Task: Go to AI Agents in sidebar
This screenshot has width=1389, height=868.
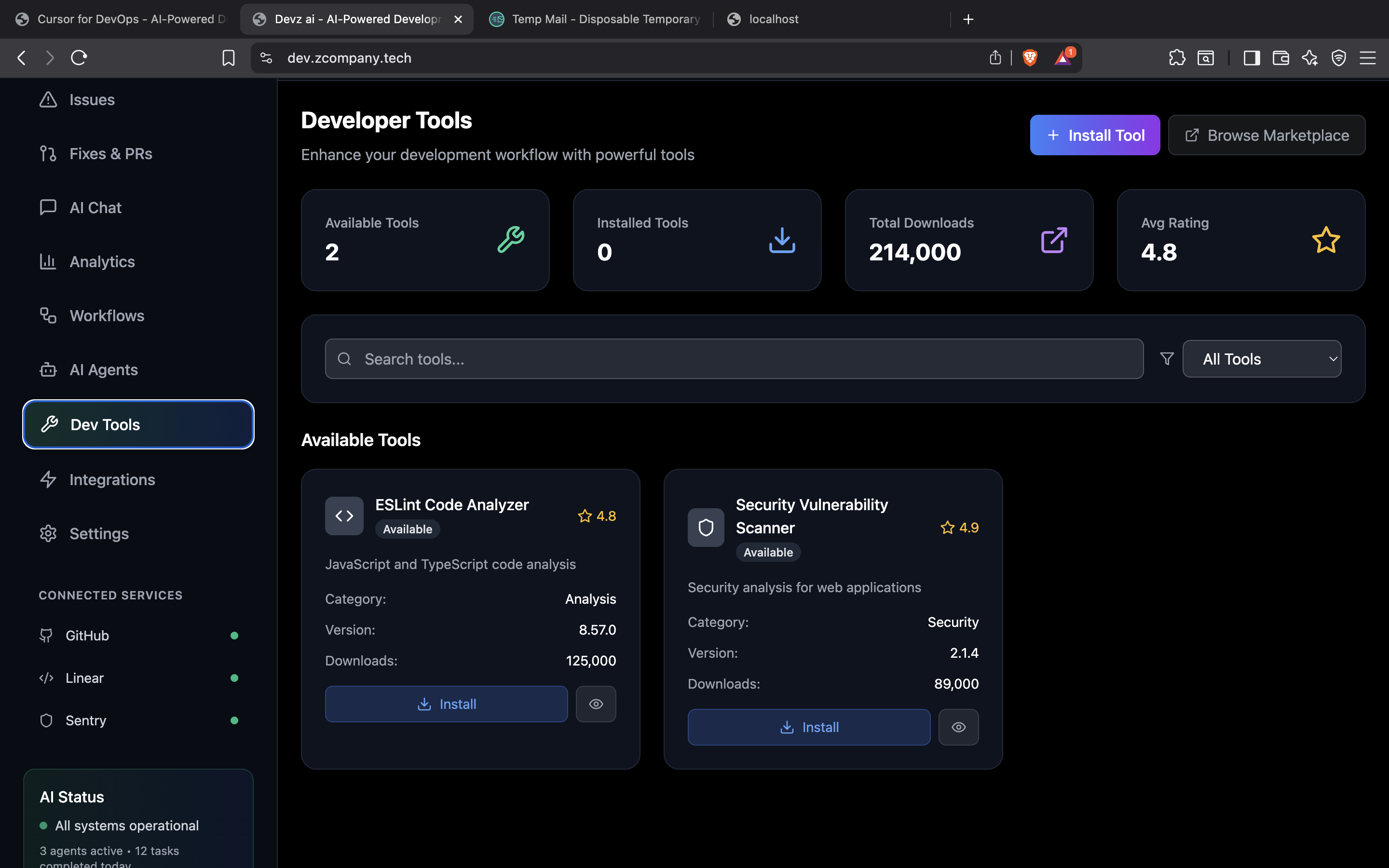Action: 103,370
